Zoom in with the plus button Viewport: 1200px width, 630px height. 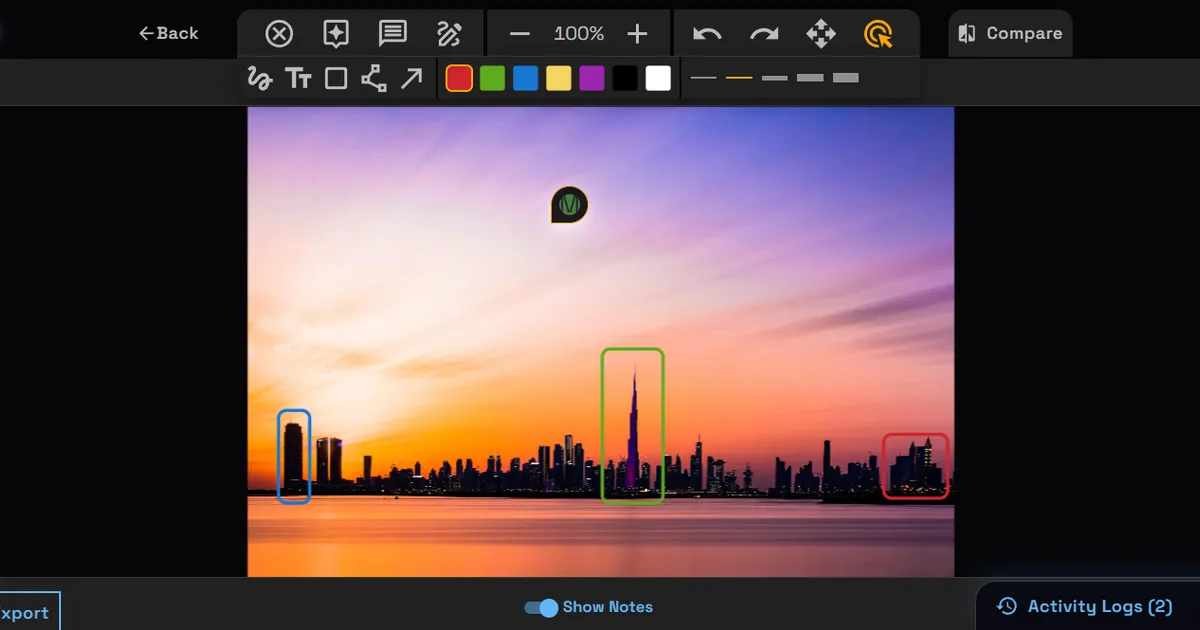(x=637, y=34)
